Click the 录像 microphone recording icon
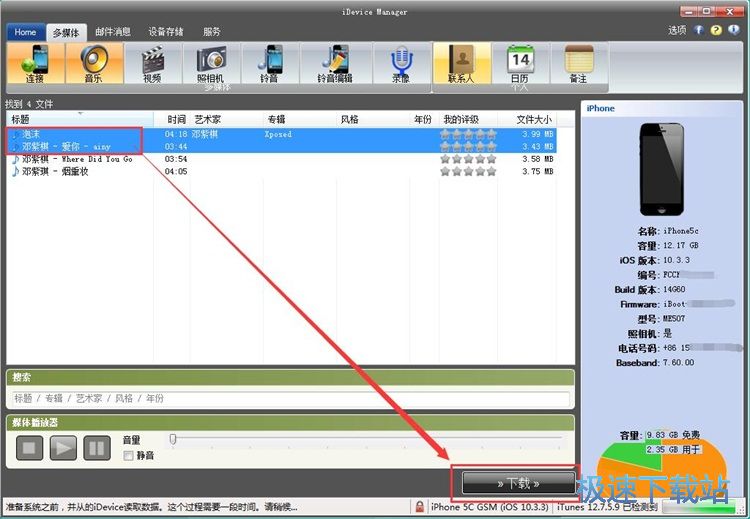This screenshot has height=519, width=750. tap(400, 63)
